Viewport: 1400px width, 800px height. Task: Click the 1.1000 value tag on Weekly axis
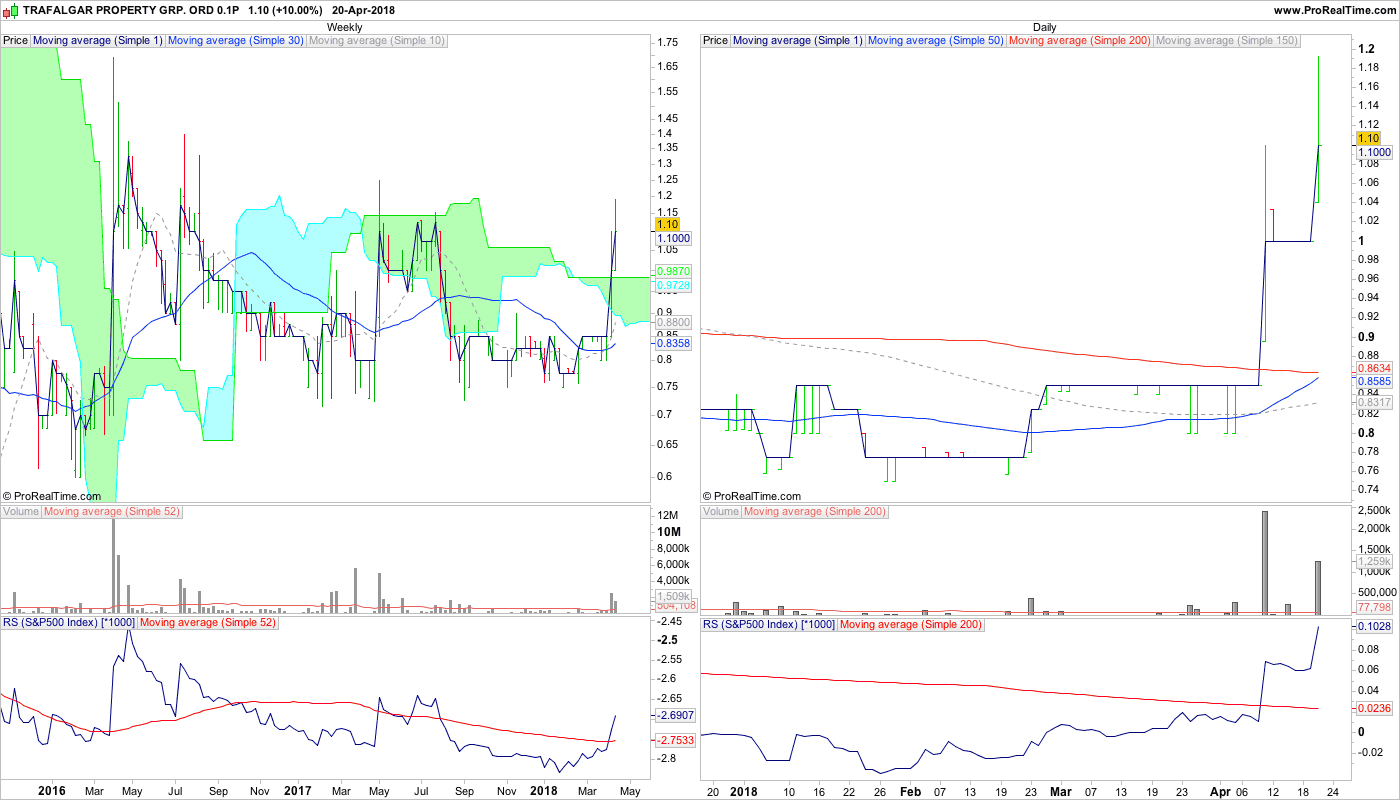[x=674, y=239]
